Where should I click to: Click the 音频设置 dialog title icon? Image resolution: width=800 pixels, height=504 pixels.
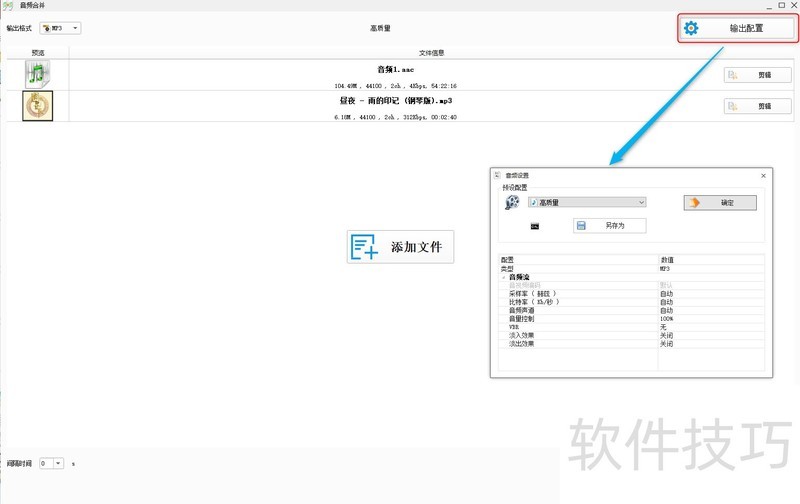(497, 175)
